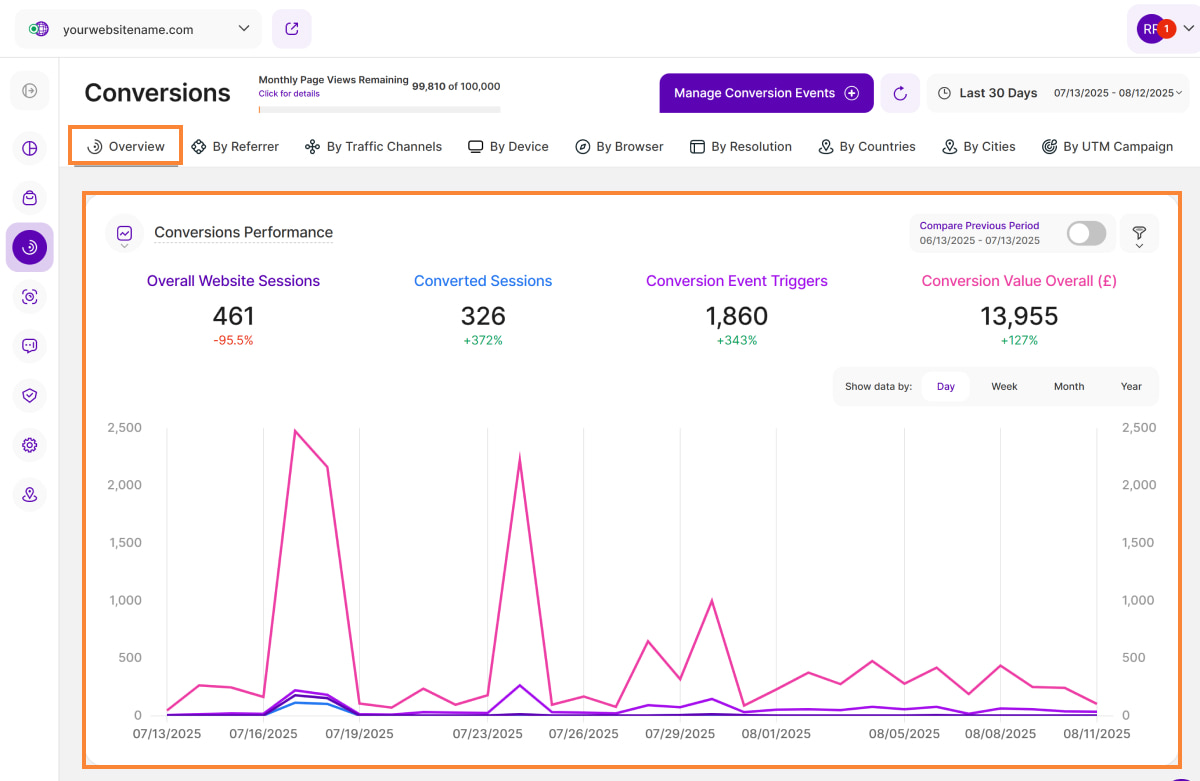The height and width of the screenshot is (781, 1200).
Task: Expand the user profile avatar menu
Action: click(1163, 29)
